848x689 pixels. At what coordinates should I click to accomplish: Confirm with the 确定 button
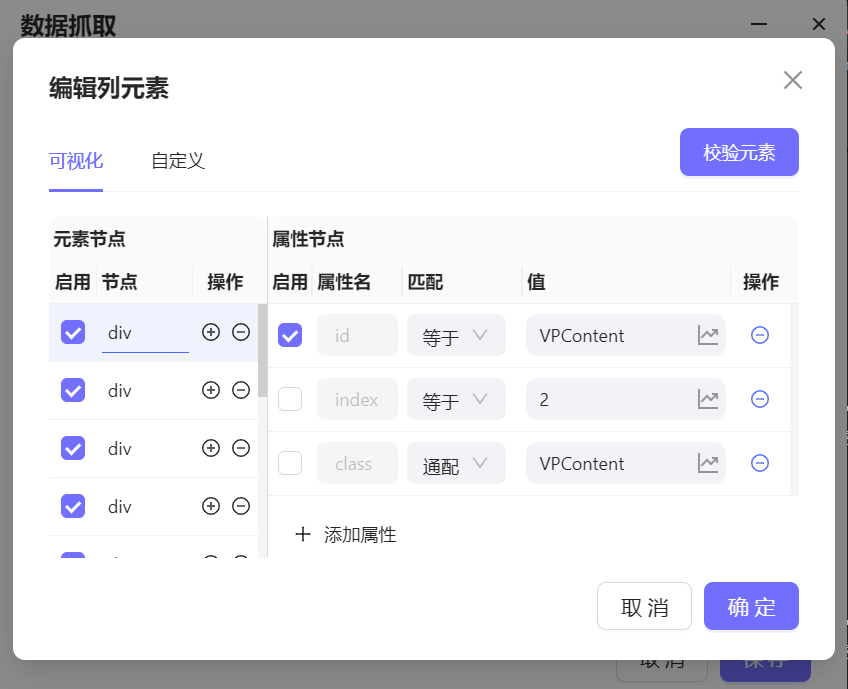pyautogui.click(x=751, y=607)
